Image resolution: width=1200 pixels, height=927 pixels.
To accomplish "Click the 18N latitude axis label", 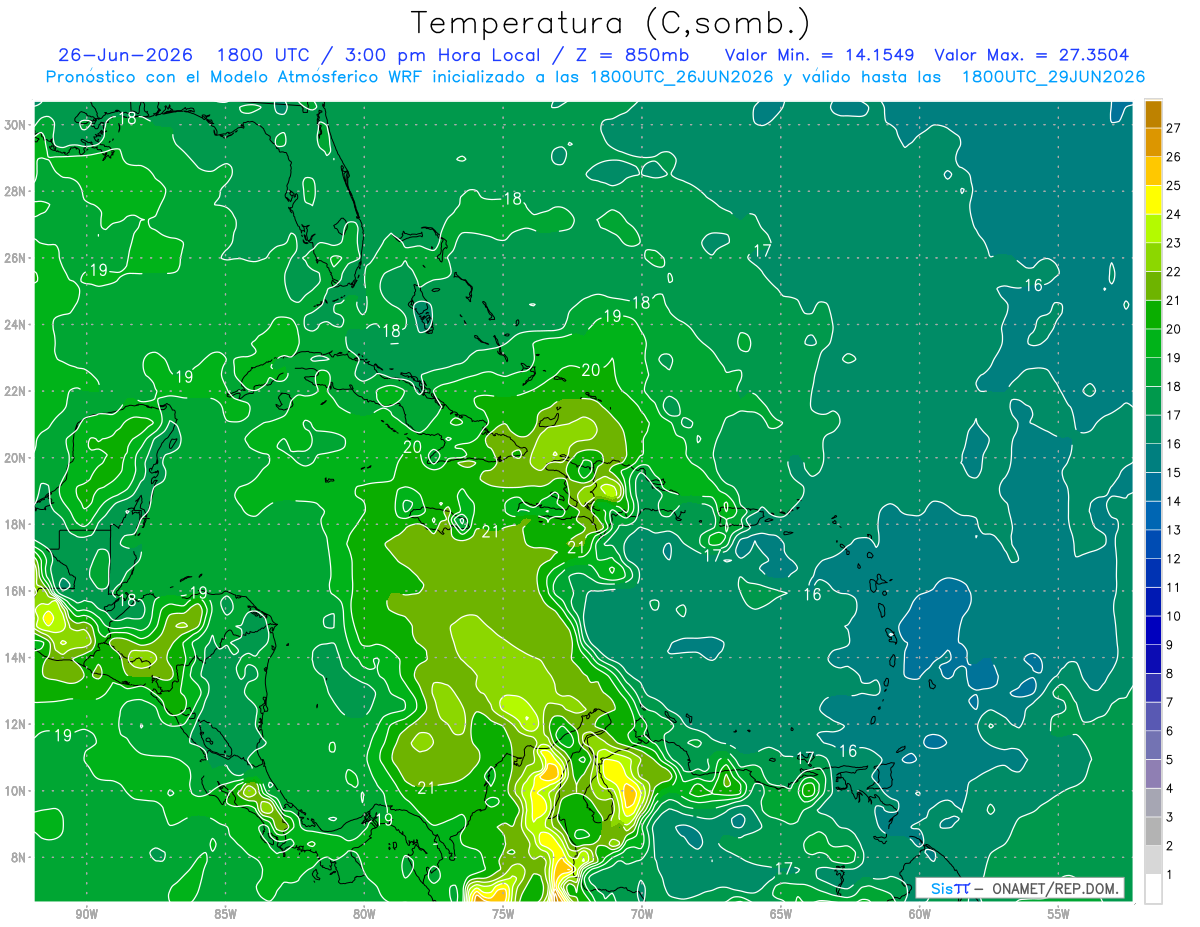I will point(15,524).
